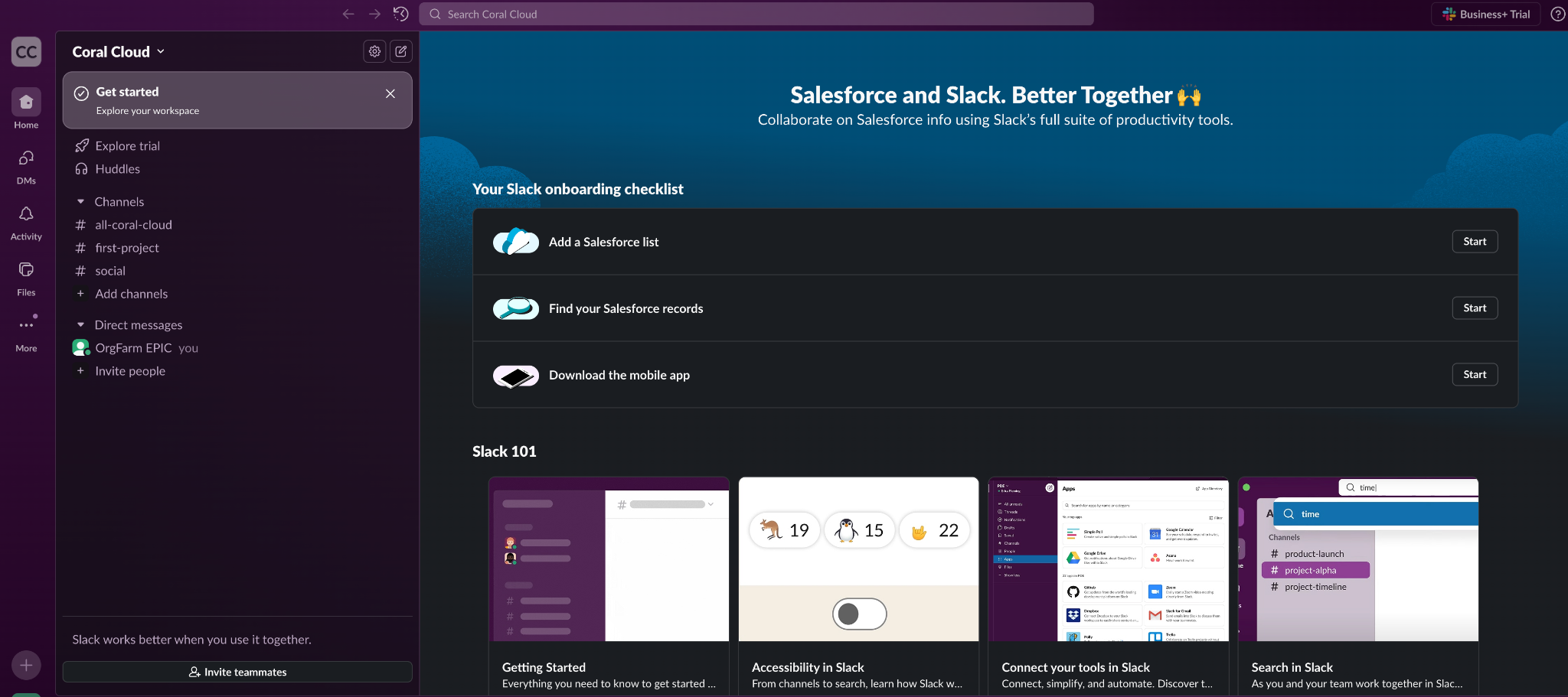Click the More ellipsis icon
This screenshot has width=1568, height=697.
pos(26,326)
